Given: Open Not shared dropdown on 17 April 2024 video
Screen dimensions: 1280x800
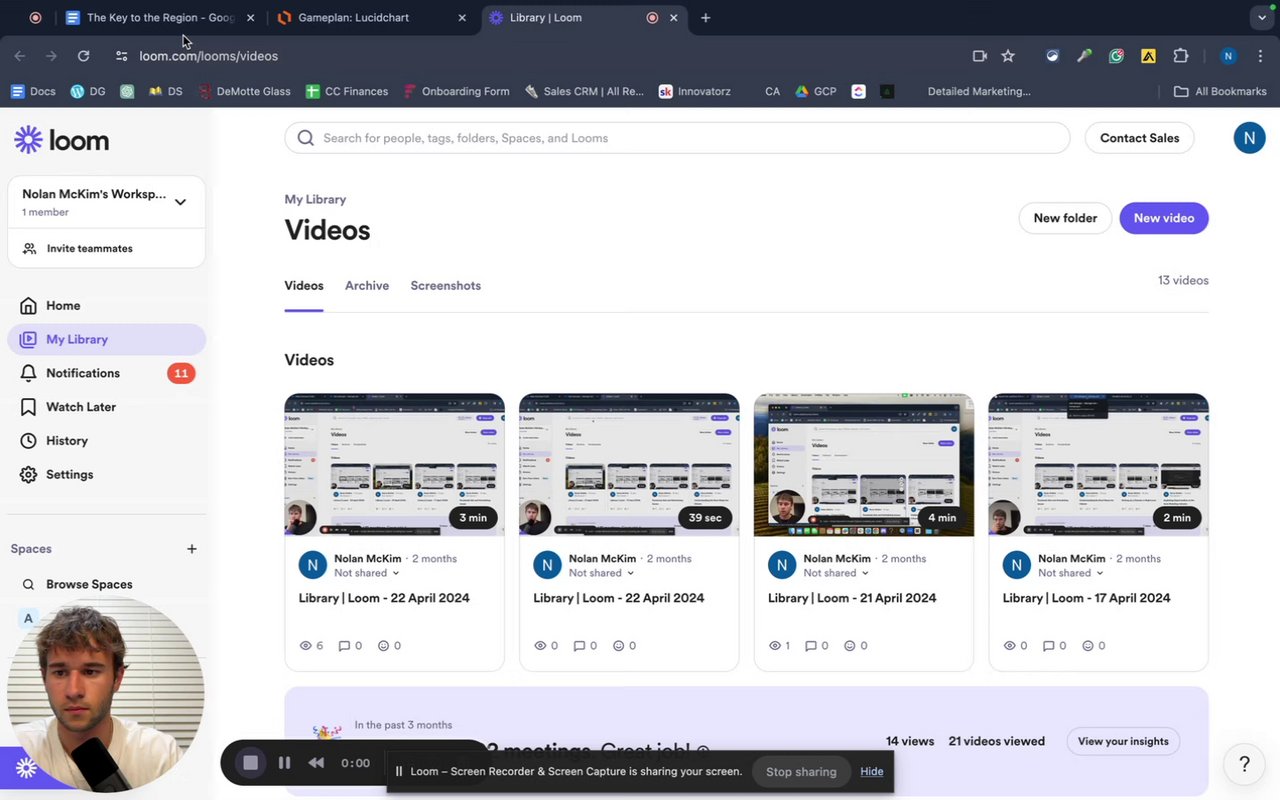Looking at the screenshot, I should 1070,573.
